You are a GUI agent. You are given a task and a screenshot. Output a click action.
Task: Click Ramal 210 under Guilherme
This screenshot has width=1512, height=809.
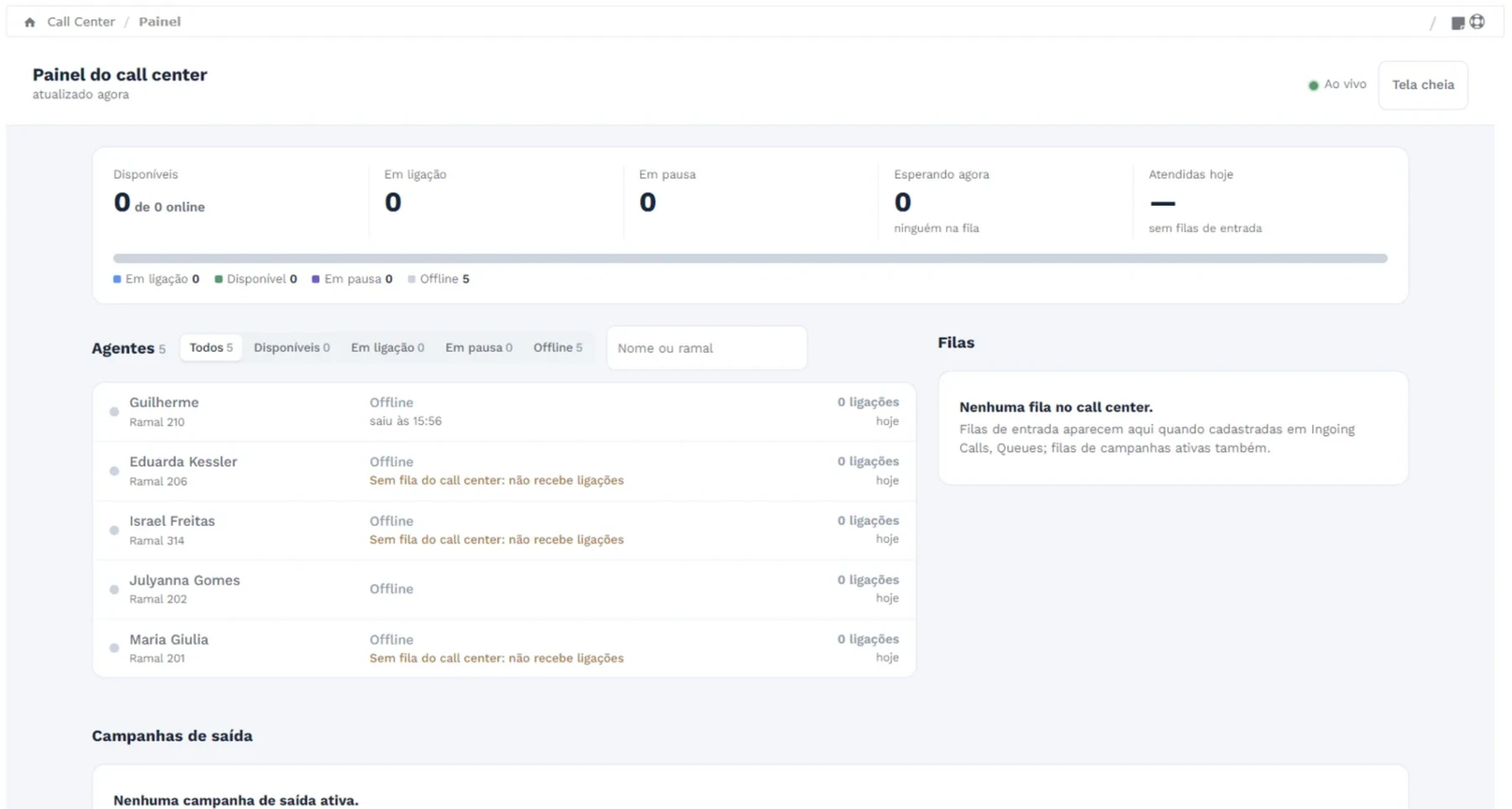click(157, 423)
